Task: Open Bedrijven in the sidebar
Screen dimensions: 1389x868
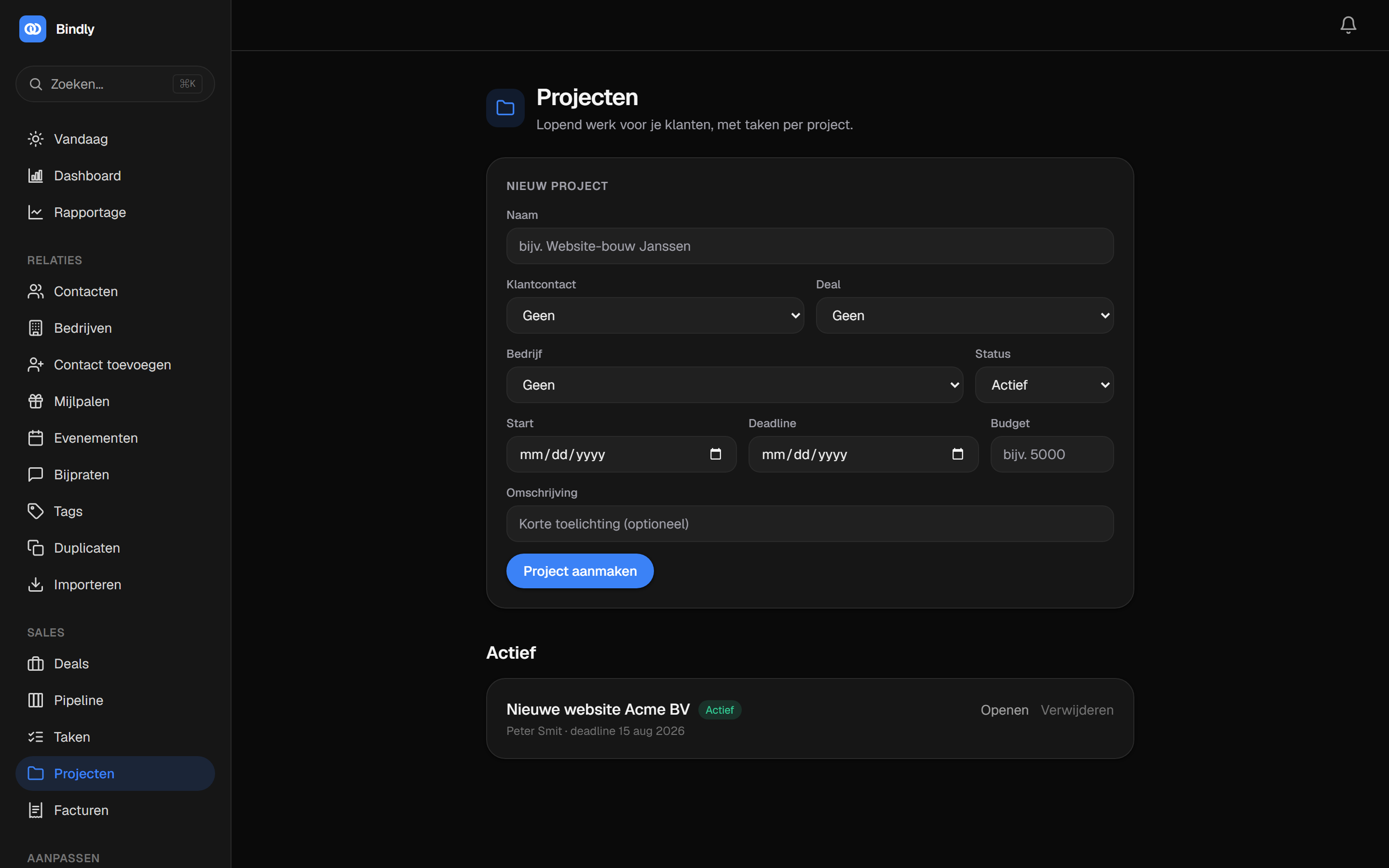Action: (115, 328)
